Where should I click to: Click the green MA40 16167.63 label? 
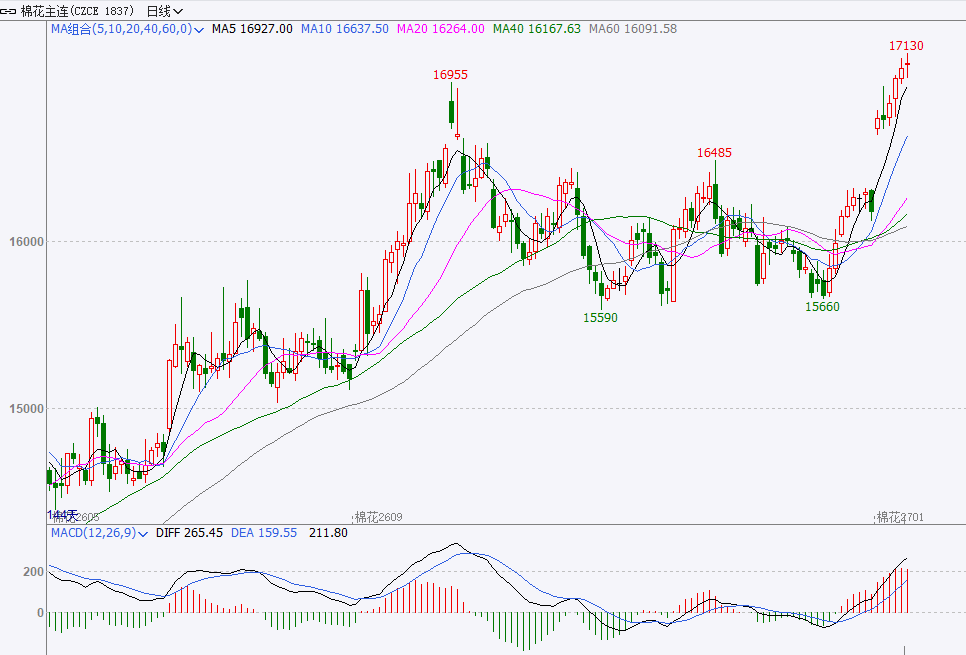[x=537, y=29]
